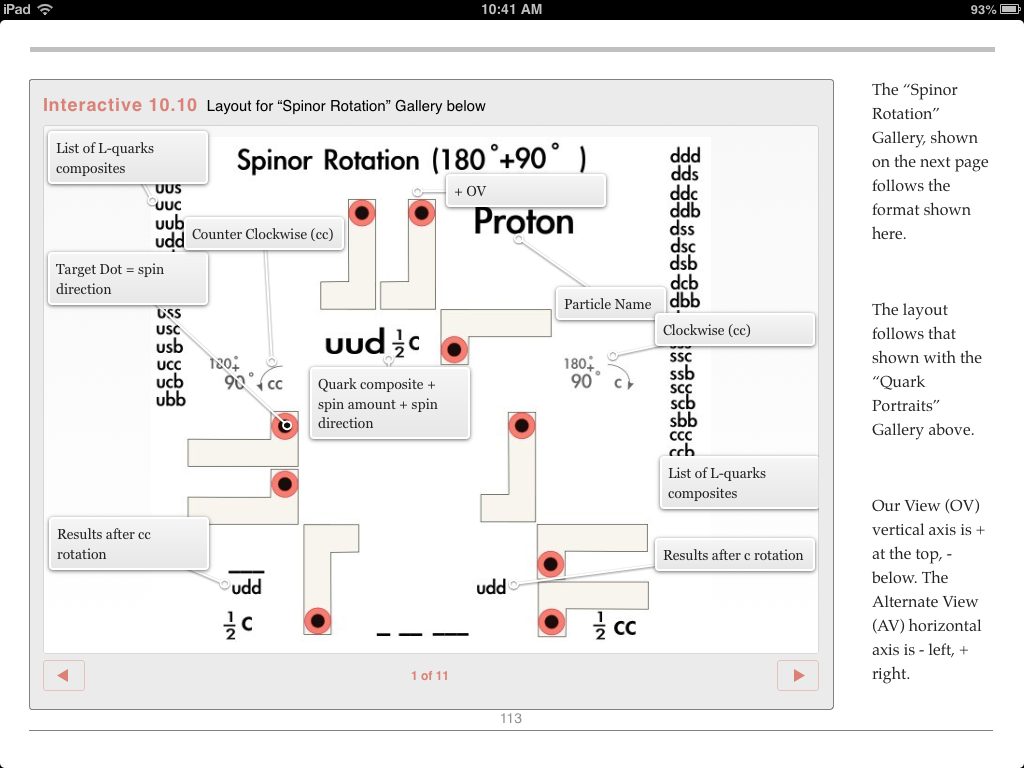Select the "Counter Clockwise (cc)" callout
The image size is (1024, 768).
pos(264,234)
